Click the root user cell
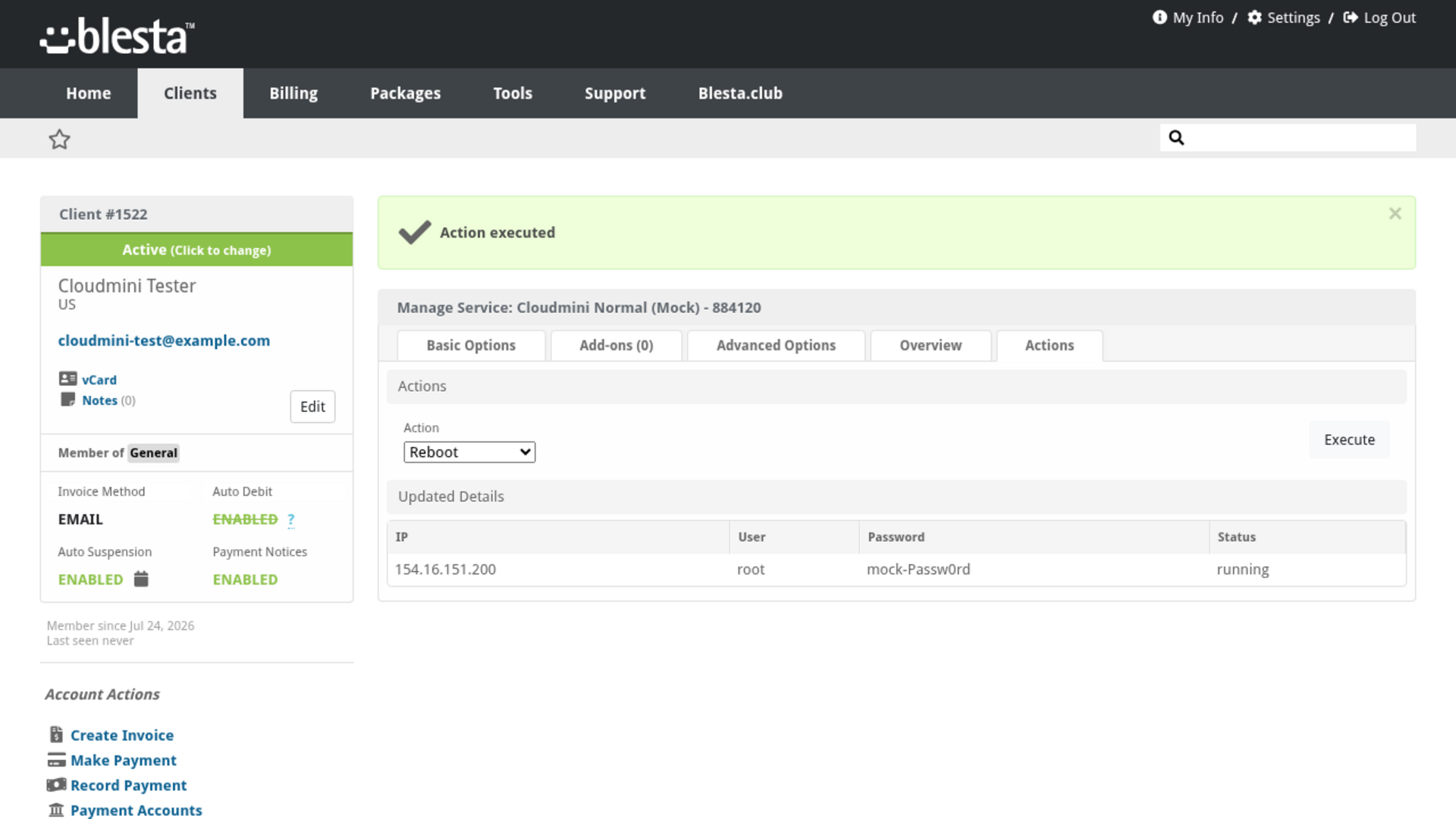 [751, 570]
